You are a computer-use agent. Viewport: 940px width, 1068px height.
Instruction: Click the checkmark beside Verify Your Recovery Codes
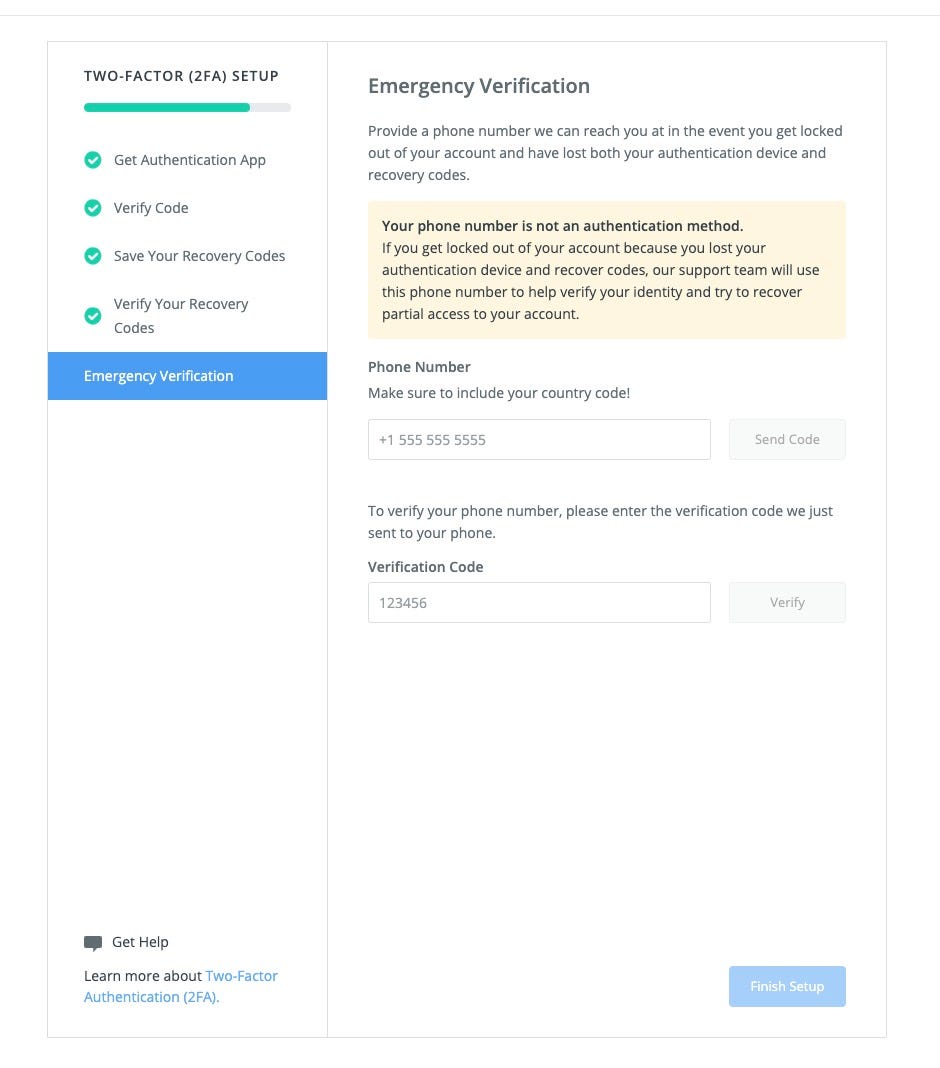point(93,316)
